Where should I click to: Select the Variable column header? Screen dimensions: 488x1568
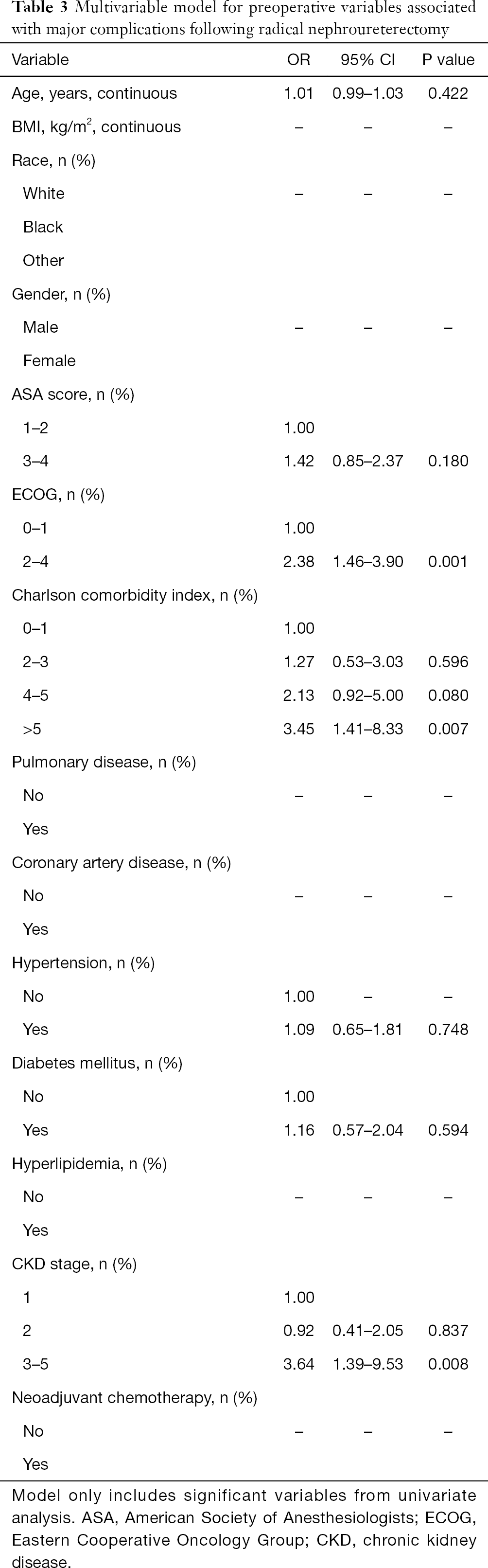click(40, 60)
